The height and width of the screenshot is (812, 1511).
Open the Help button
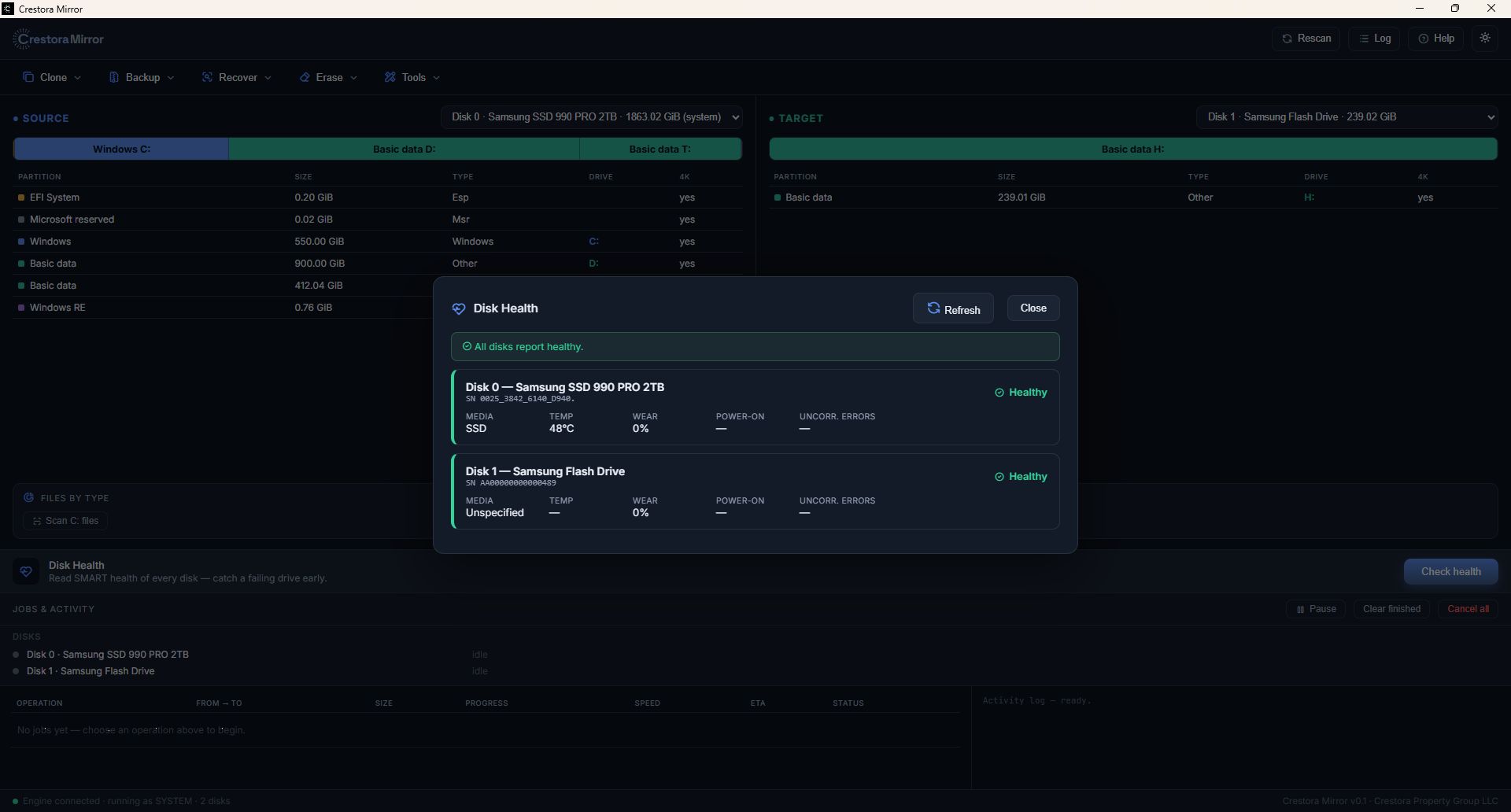pos(1436,39)
